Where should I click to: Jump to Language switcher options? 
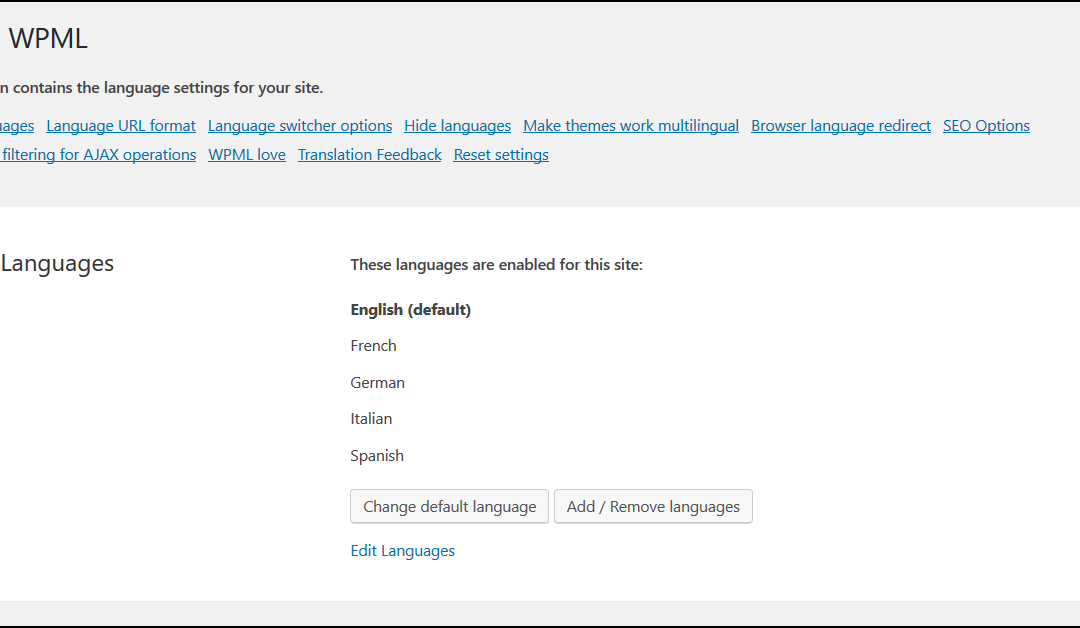pos(300,126)
